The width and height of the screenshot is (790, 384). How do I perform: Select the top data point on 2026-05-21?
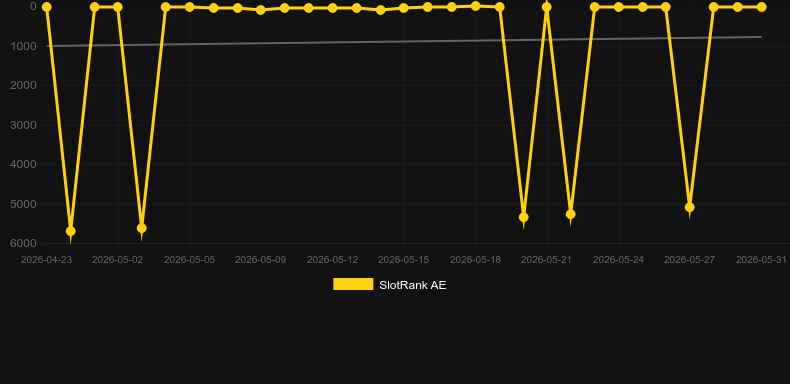click(547, 7)
